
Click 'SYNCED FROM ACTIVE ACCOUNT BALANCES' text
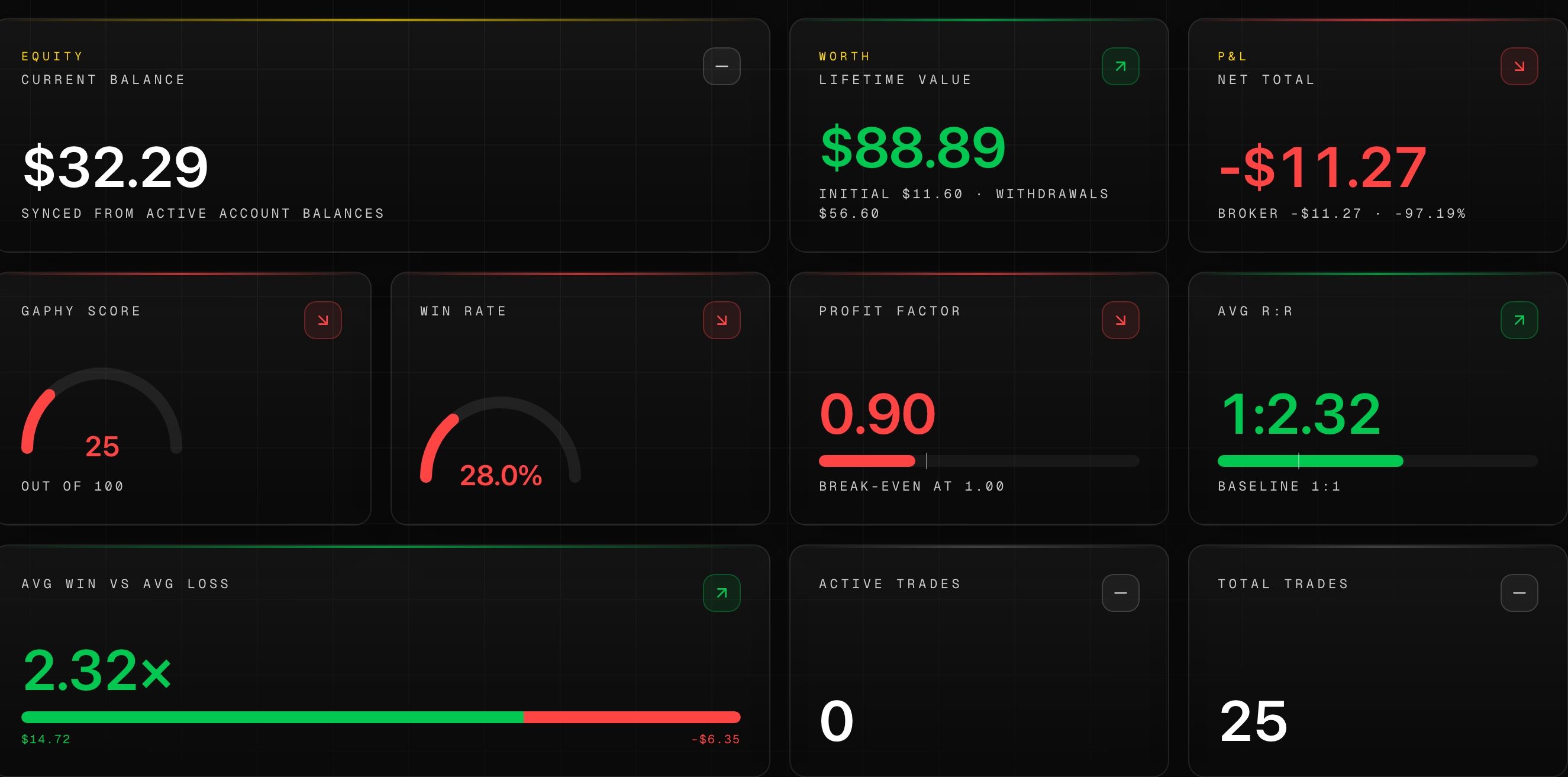tap(203, 214)
